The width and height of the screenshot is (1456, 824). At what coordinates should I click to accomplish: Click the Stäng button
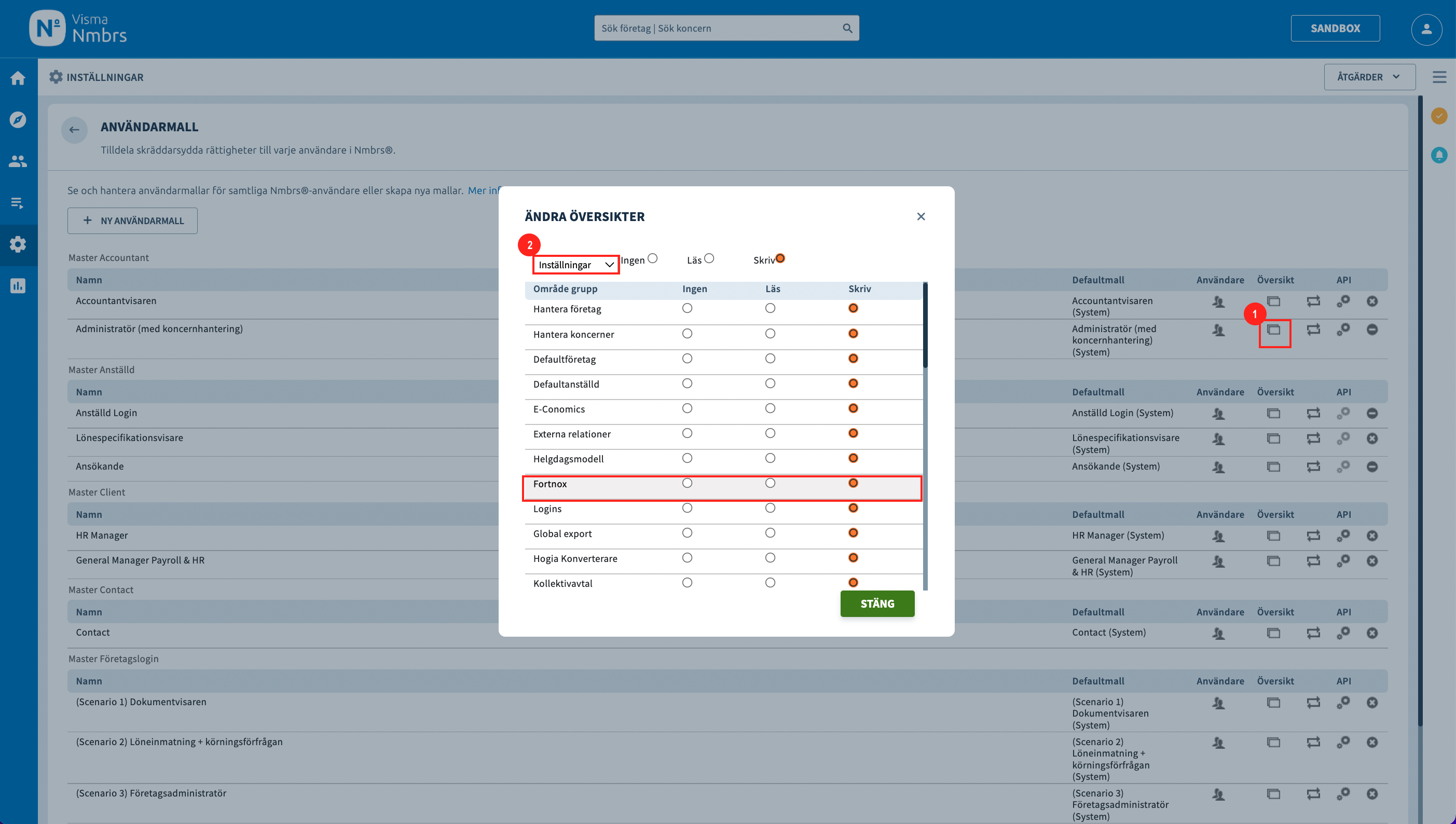point(877,604)
